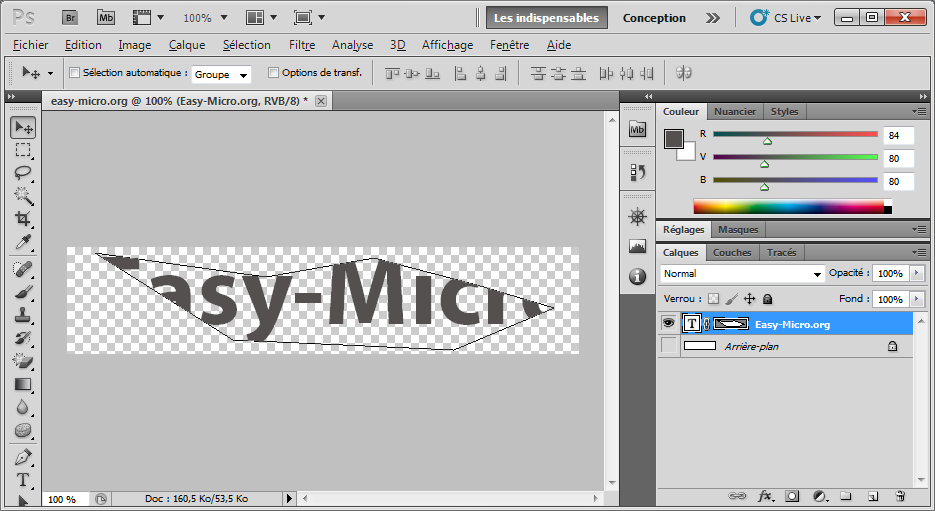Add a layer style with fx icon
Image resolution: width=935 pixels, height=511 pixels.
pyautogui.click(x=766, y=495)
